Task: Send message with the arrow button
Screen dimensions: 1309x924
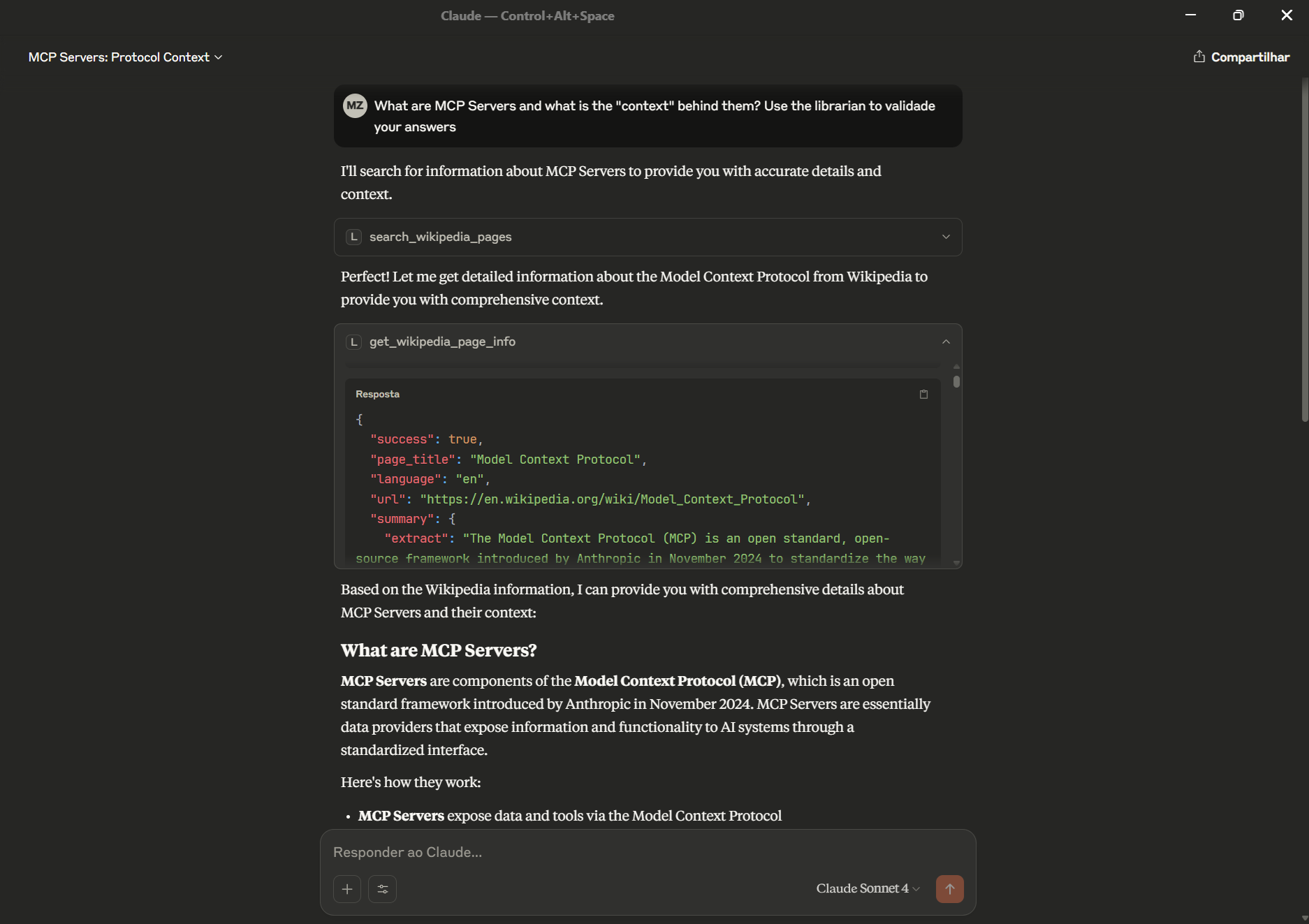Action: pyautogui.click(x=950, y=889)
